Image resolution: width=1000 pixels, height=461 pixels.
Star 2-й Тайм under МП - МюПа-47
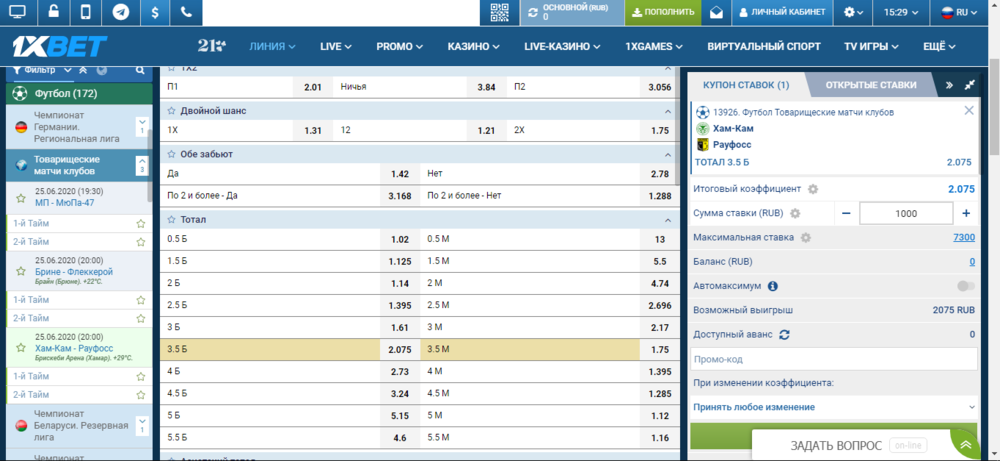(140, 242)
